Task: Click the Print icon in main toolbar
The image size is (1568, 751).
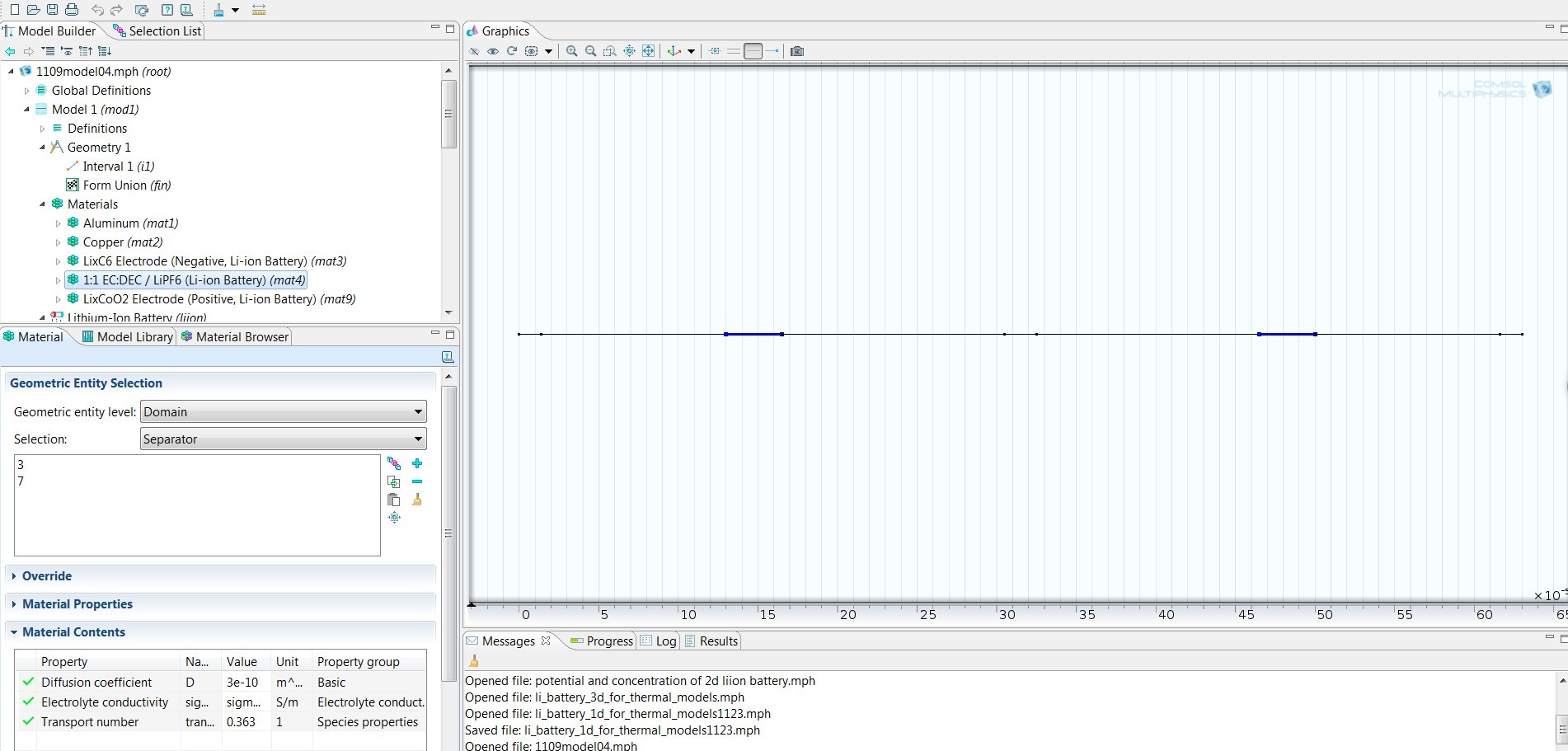Action: pyautogui.click(x=72, y=10)
